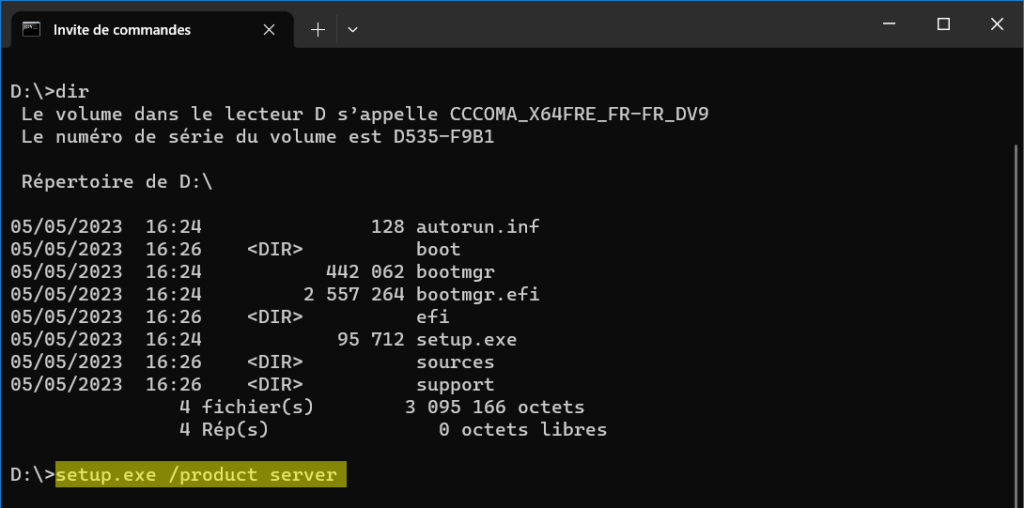Click the highlighted 'setup.exe /product server' command

[x=200, y=475]
